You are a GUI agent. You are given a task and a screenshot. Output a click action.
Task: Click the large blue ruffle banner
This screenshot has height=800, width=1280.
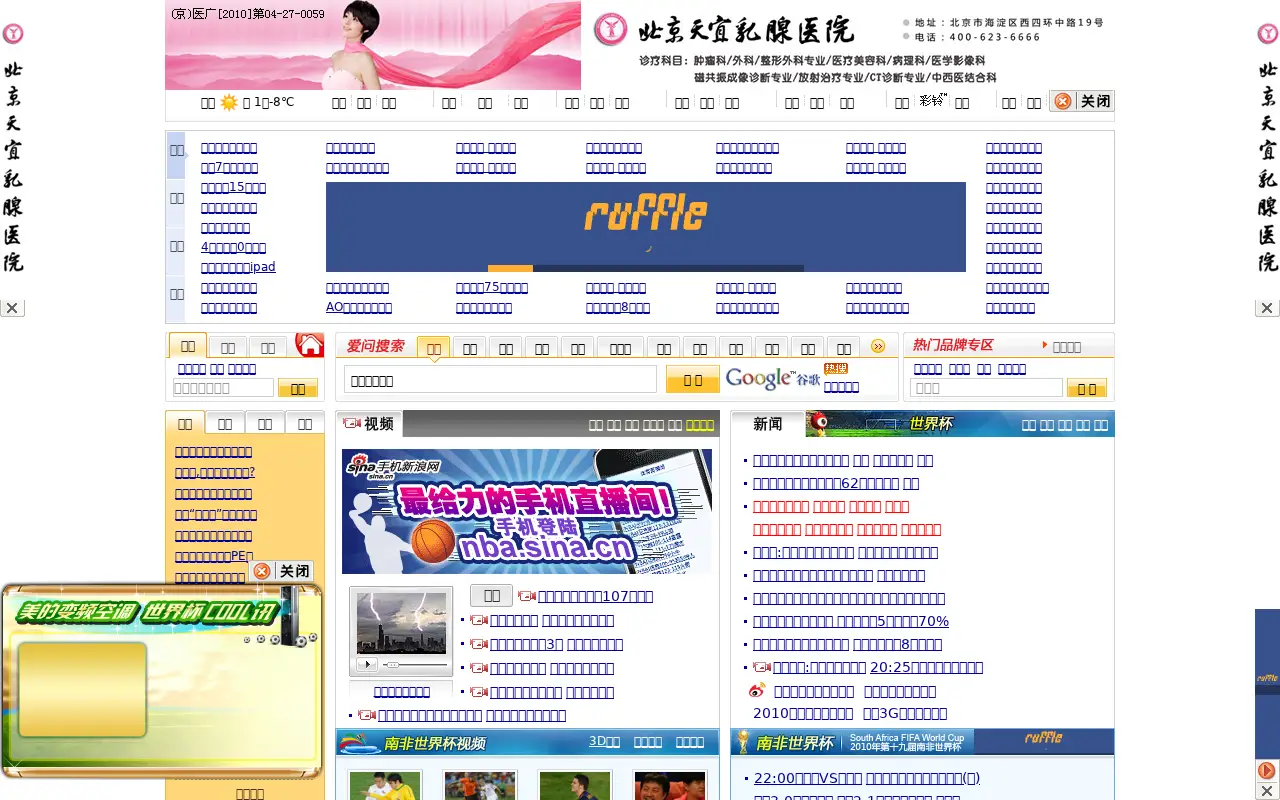[x=646, y=227]
